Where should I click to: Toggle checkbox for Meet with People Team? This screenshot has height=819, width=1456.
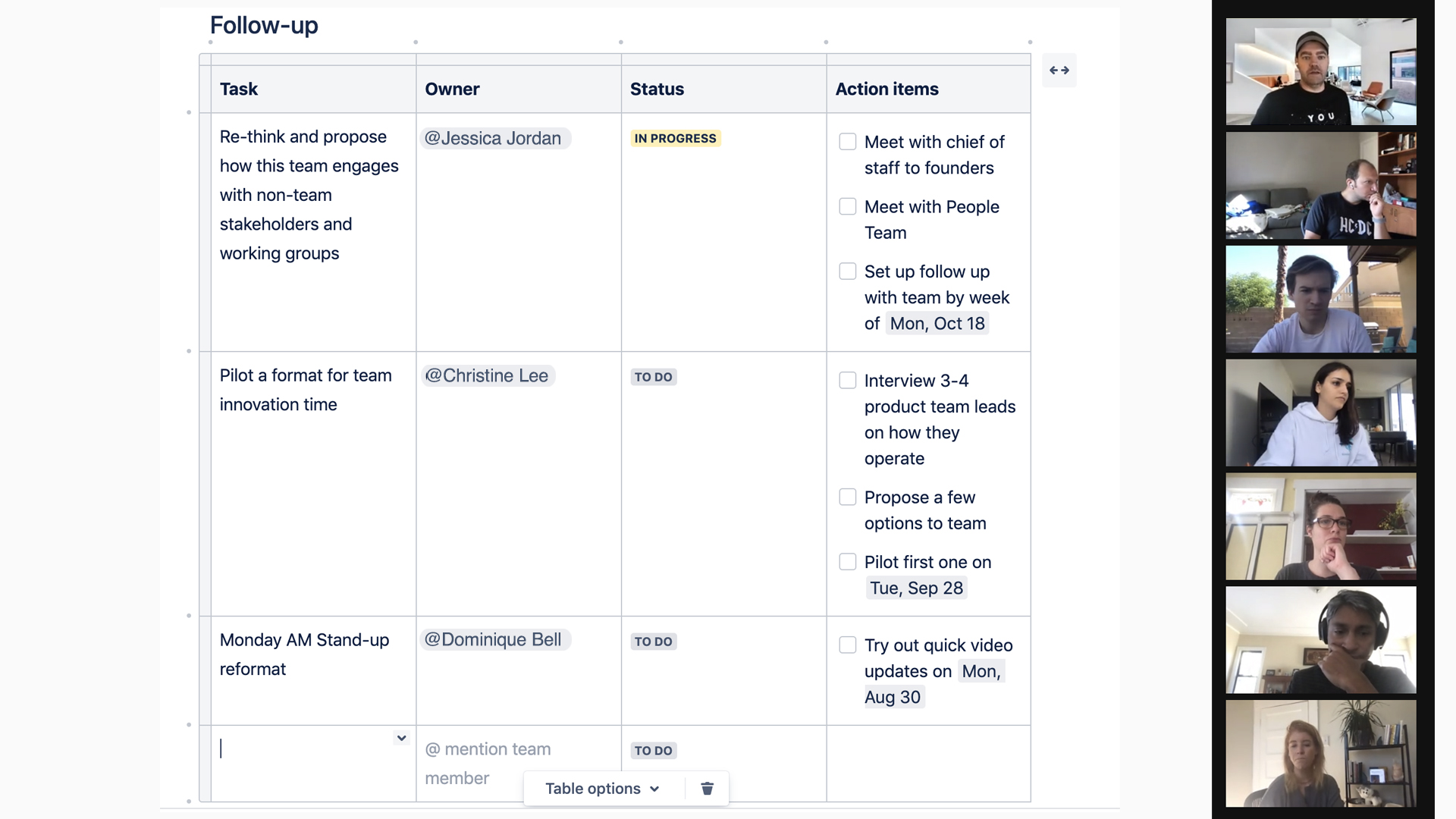pyautogui.click(x=846, y=207)
